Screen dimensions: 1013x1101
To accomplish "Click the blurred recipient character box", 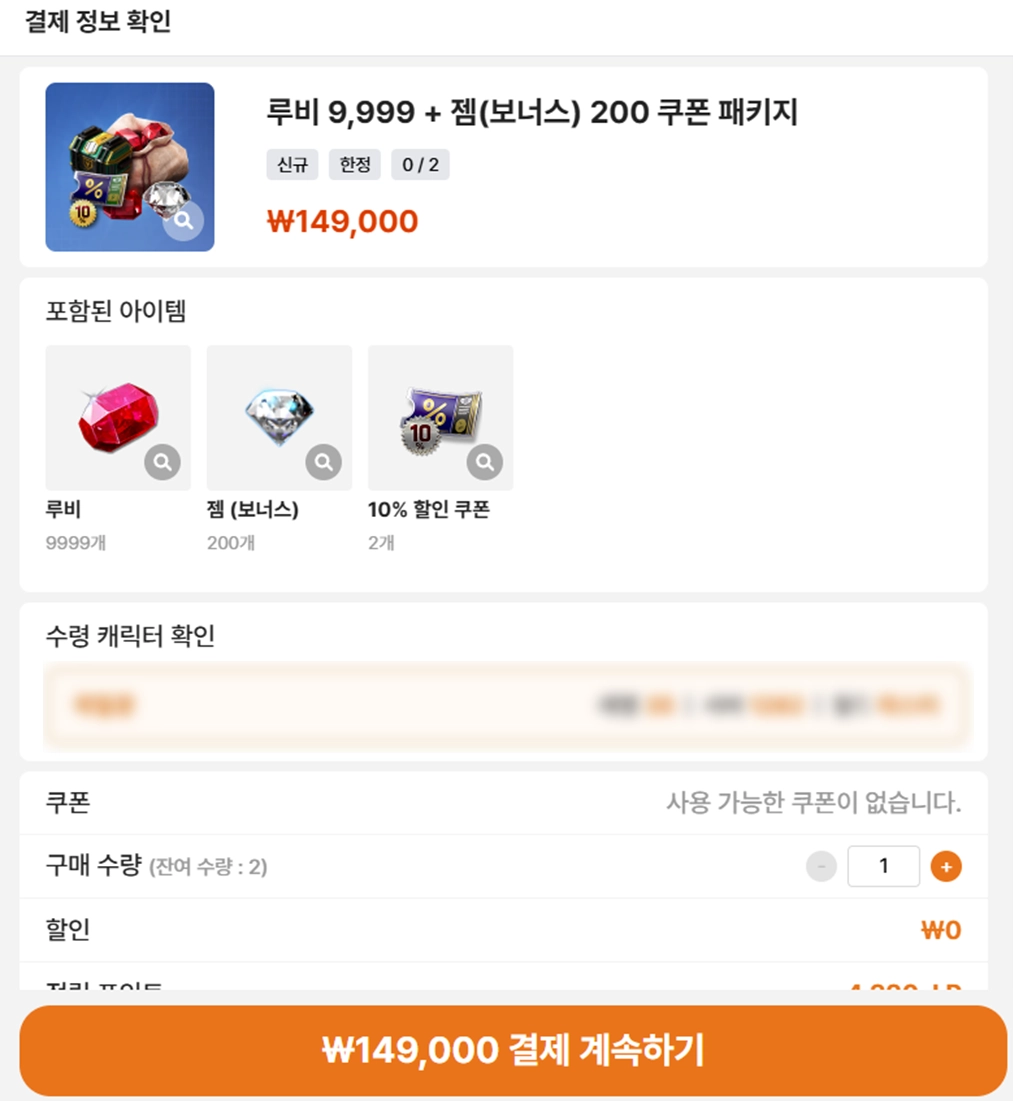I will [506, 705].
